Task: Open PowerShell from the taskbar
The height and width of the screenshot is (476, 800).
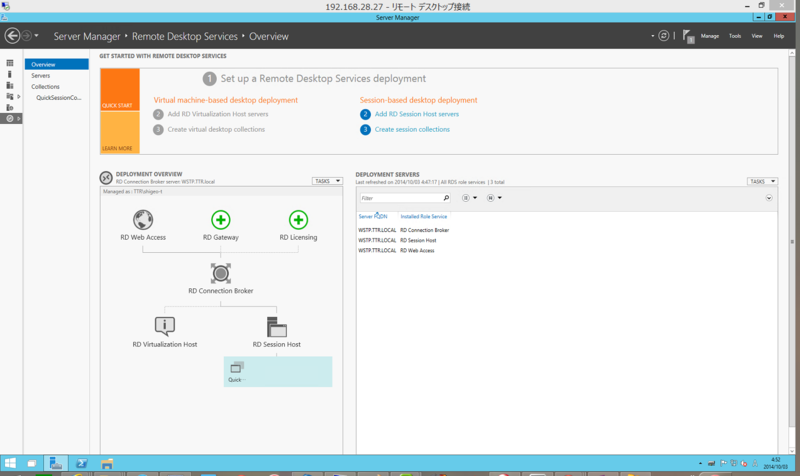Action: point(81,463)
